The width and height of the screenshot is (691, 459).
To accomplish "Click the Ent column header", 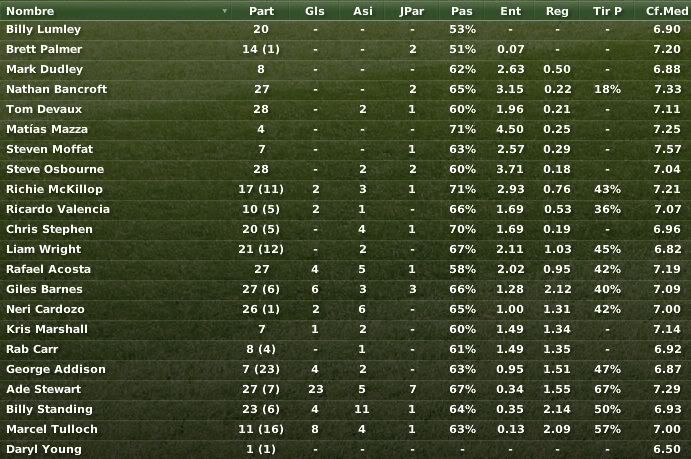I will [511, 11].
